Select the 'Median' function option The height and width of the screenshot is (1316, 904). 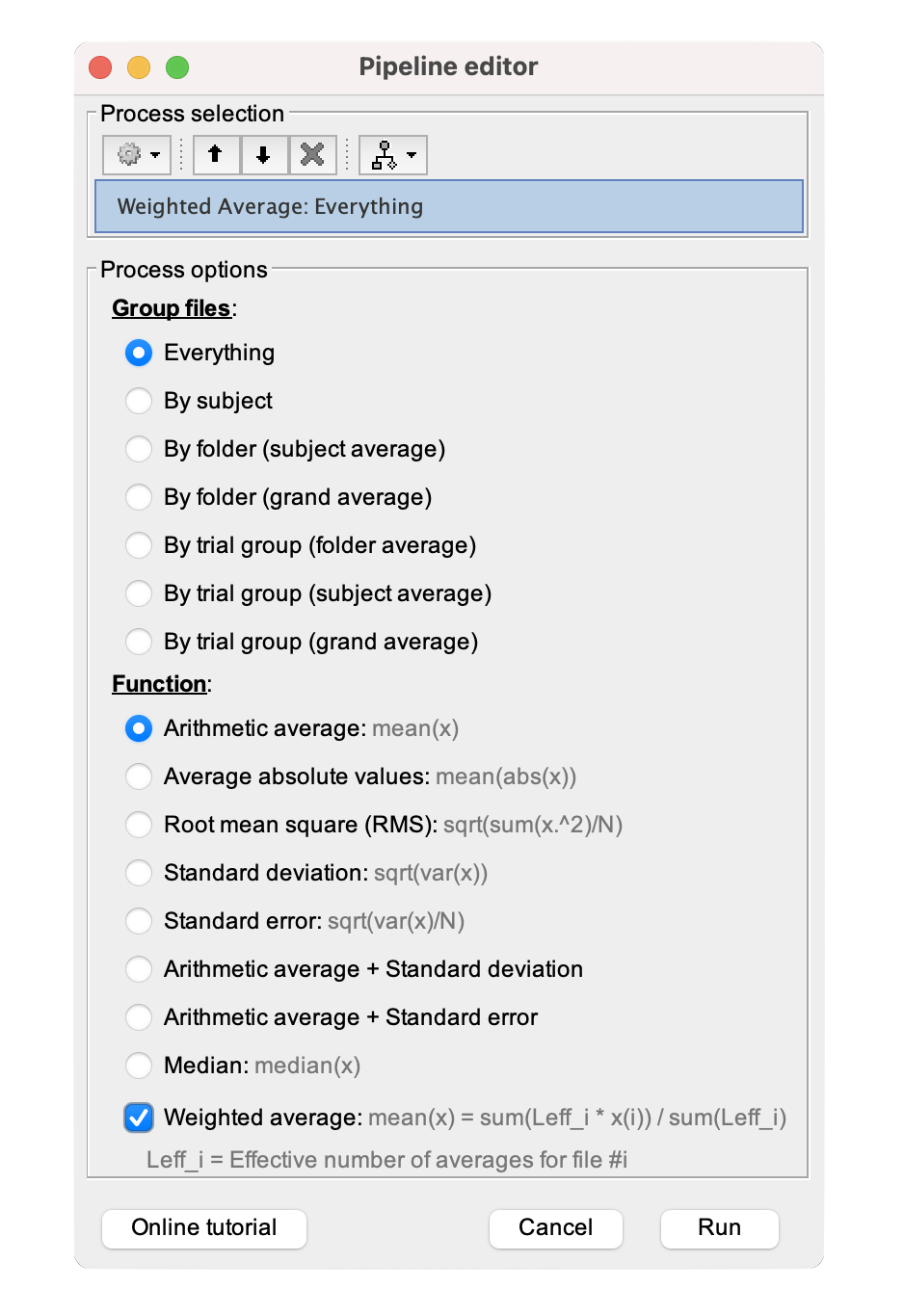click(139, 1066)
